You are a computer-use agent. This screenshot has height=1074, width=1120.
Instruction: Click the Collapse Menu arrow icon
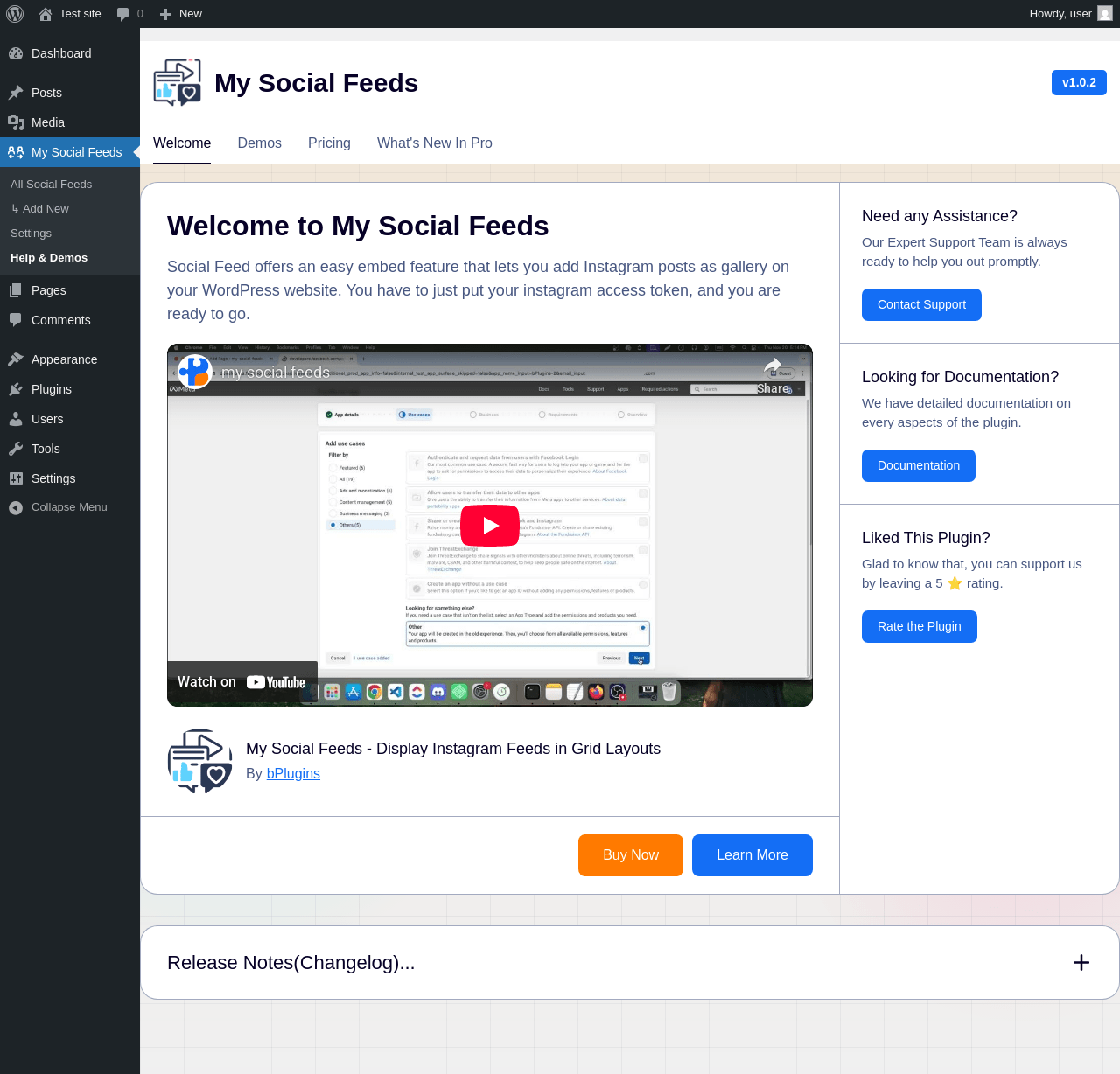[16, 507]
